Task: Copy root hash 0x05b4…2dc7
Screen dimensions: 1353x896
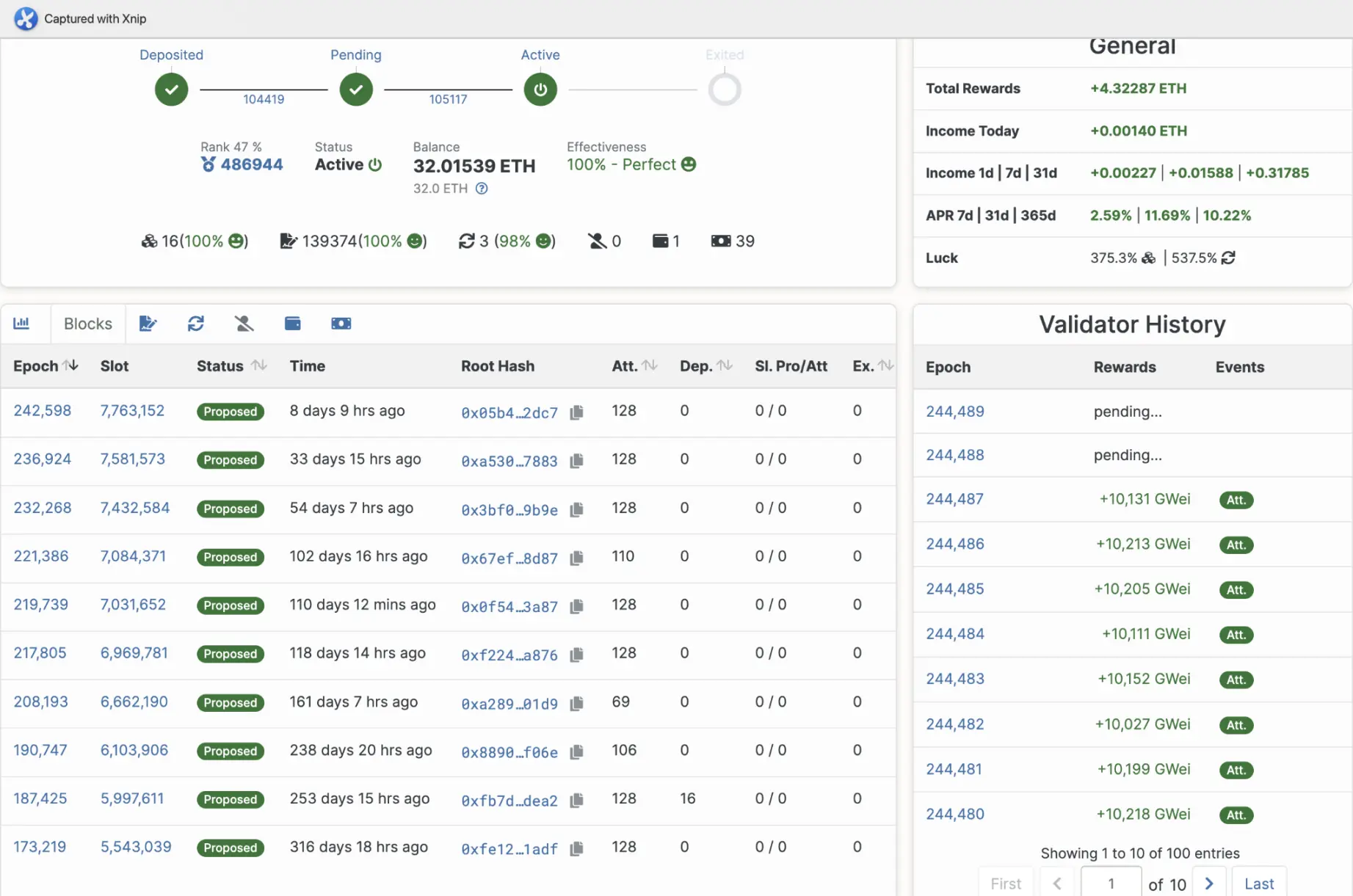Action: [x=577, y=412]
